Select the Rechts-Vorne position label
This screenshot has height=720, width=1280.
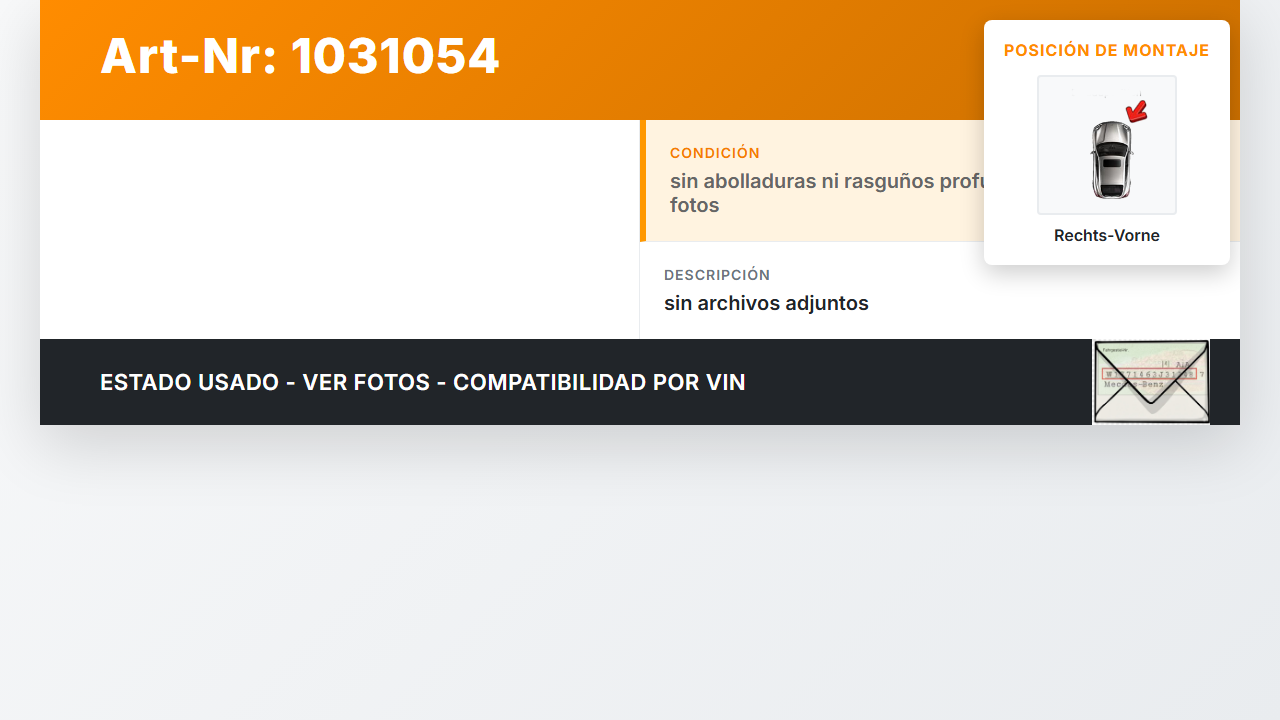click(x=1107, y=236)
